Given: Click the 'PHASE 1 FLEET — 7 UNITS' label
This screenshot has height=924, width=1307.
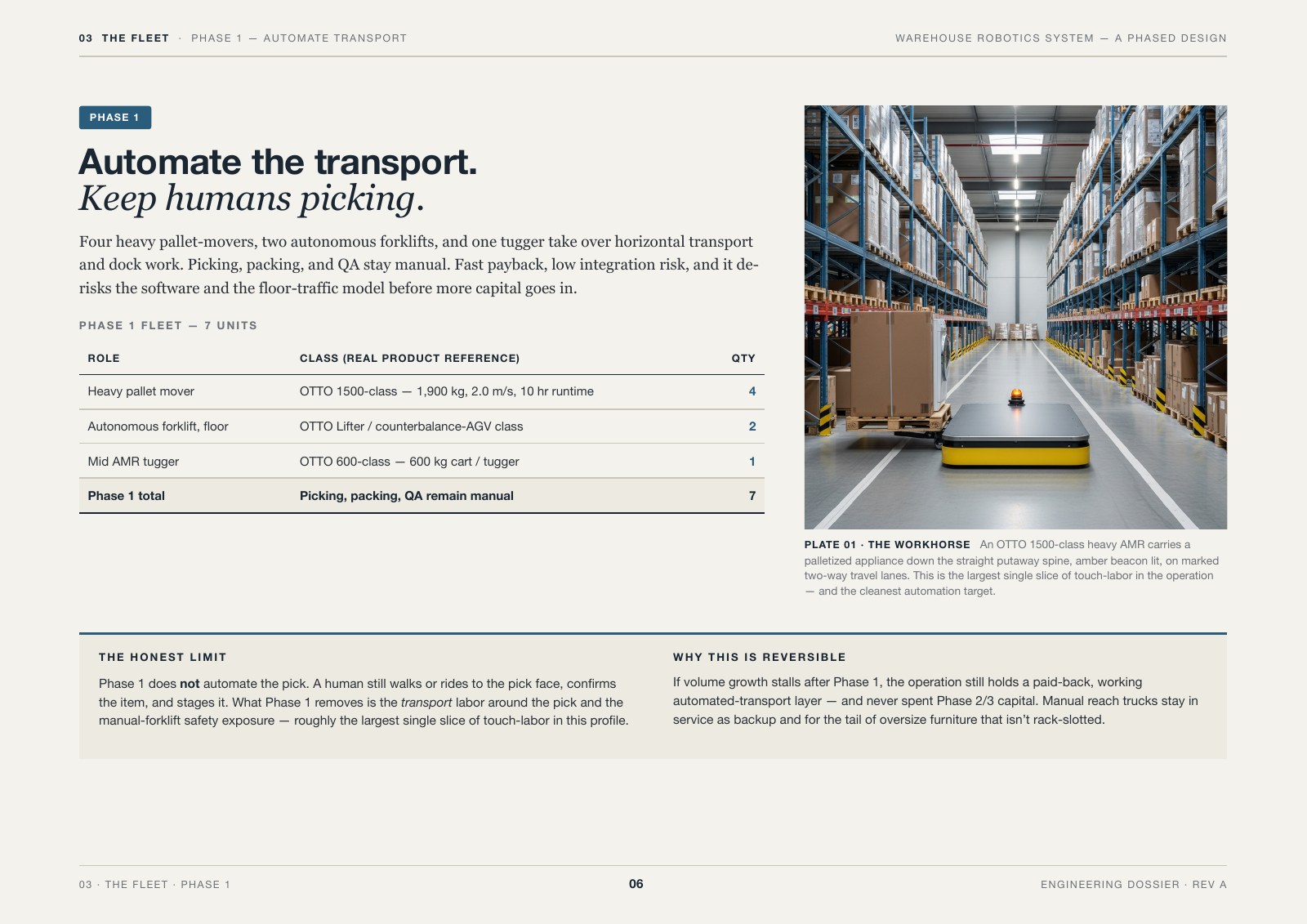Looking at the screenshot, I should click(x=168, y=326).
